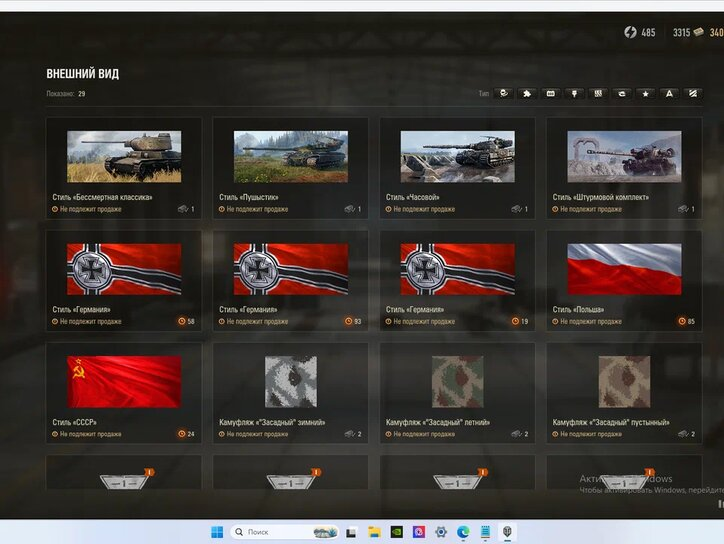This screenshot has width=724, height=544.
Task: Open the purple-pink square app in taskbar
Action: point(419,532)
